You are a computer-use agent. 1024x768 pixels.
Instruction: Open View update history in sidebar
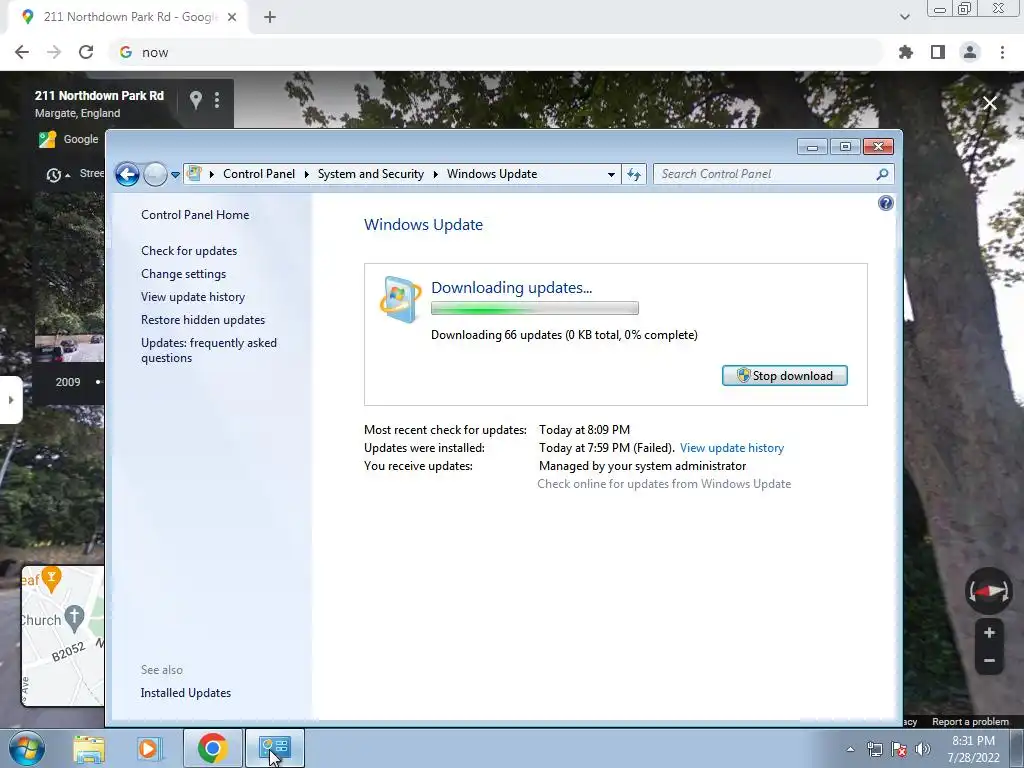(193, 296)
